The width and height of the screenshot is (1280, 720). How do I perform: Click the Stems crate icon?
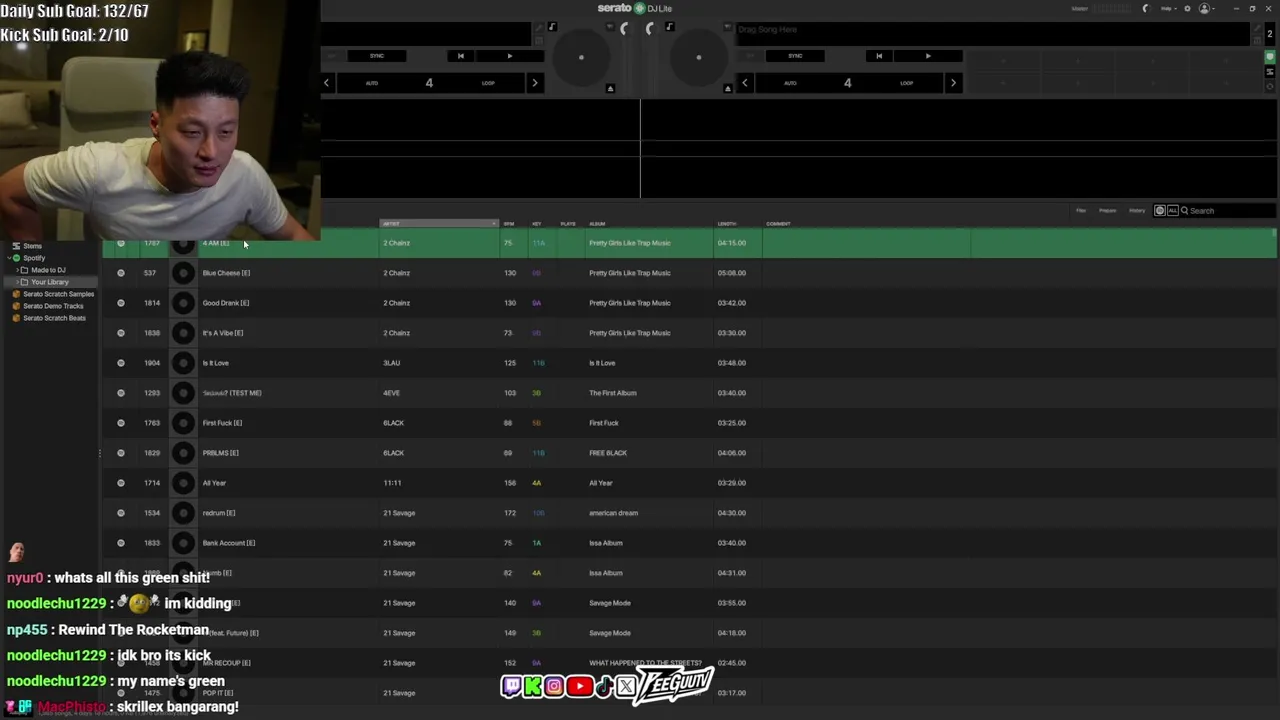16,246
